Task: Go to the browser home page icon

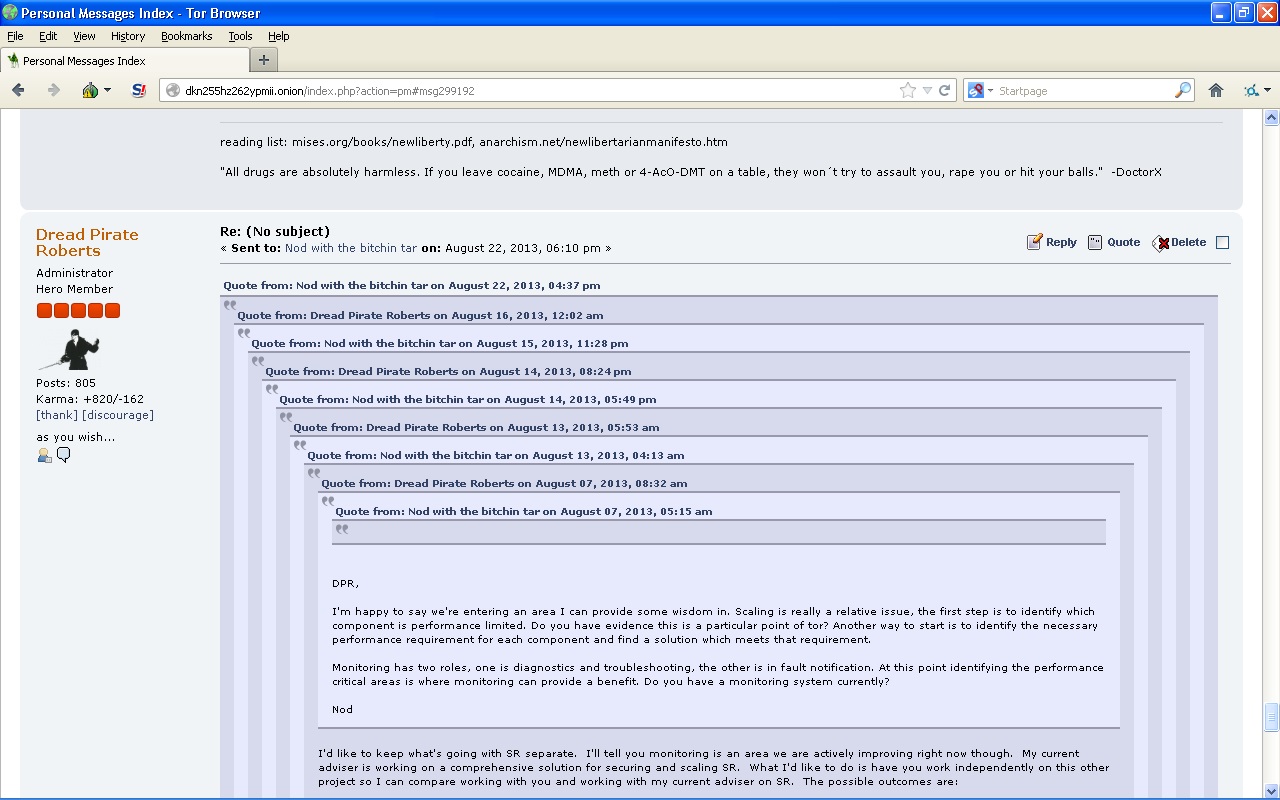Action: click(1216, 90)
